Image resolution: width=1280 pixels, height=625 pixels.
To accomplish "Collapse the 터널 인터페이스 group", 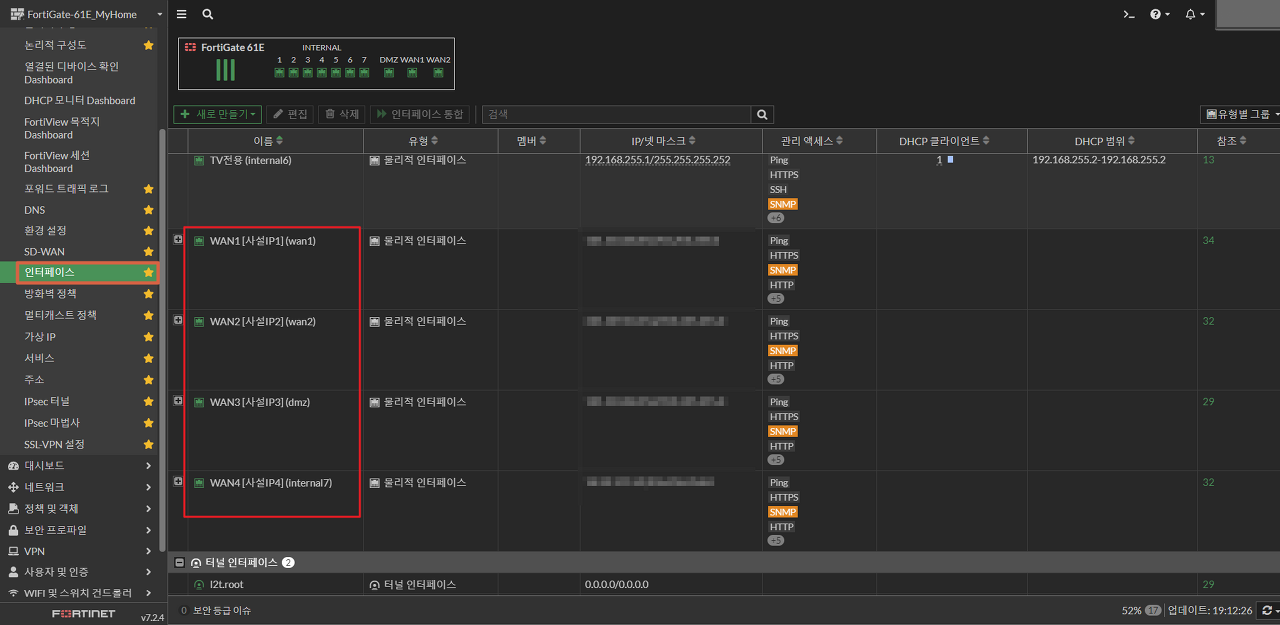I will click(179, 563).
